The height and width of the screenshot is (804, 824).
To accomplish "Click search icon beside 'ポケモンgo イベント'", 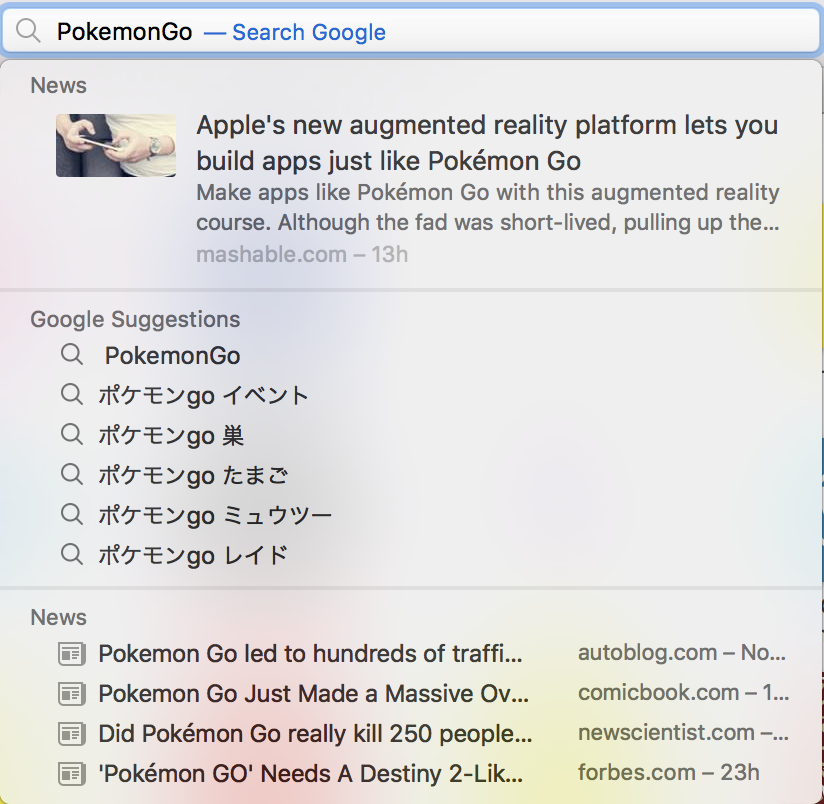I will (71, 395).
